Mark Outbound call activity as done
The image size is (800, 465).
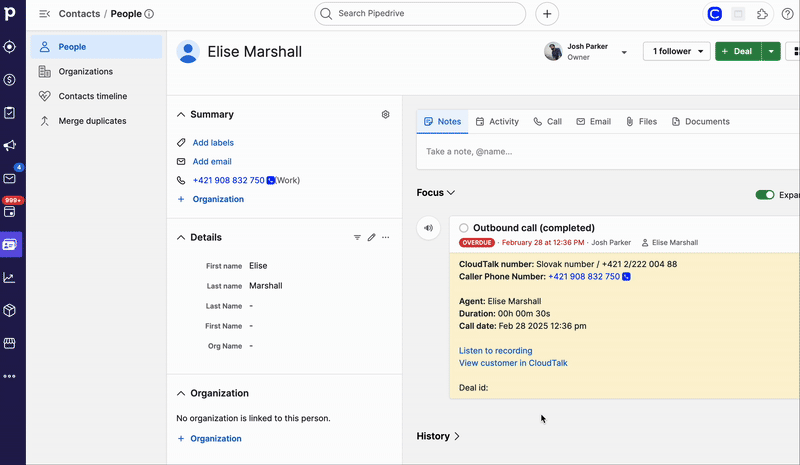(x=463, y=228)
